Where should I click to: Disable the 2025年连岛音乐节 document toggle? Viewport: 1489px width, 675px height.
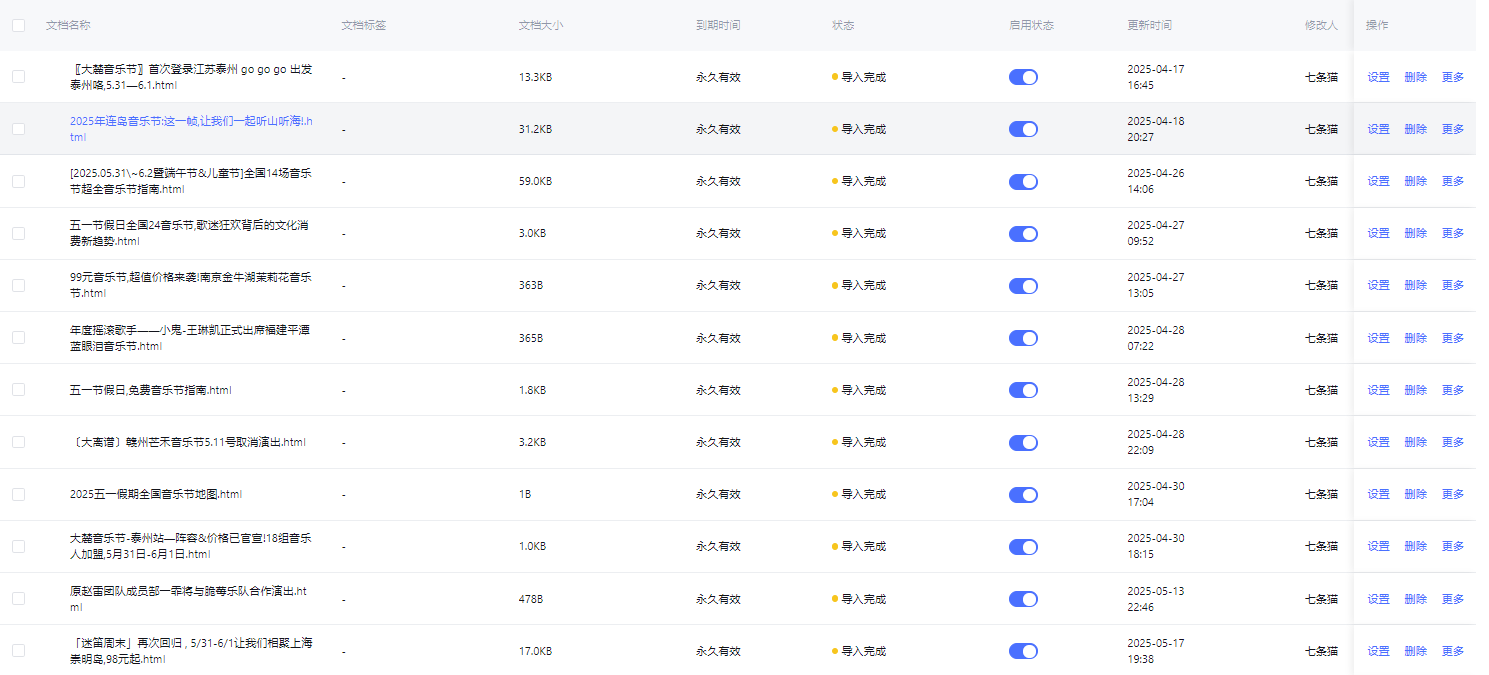point(1023,129)
